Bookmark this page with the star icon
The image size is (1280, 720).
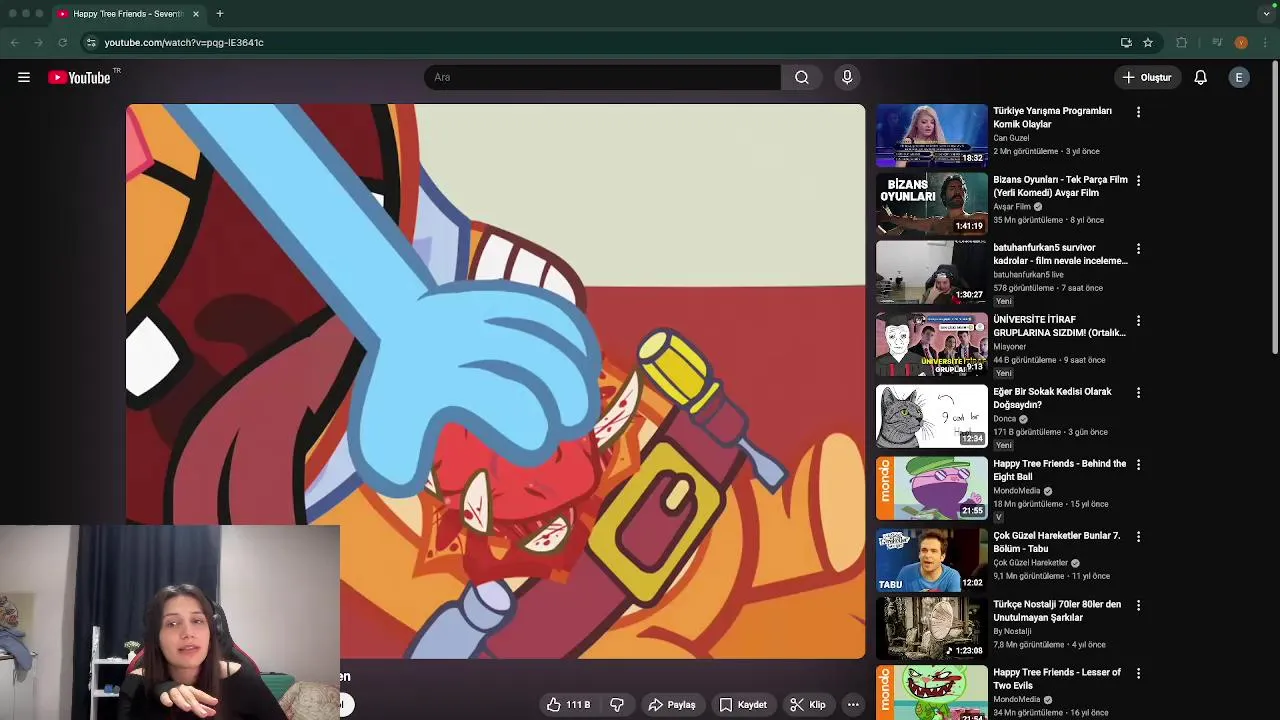coord(1148,42)
